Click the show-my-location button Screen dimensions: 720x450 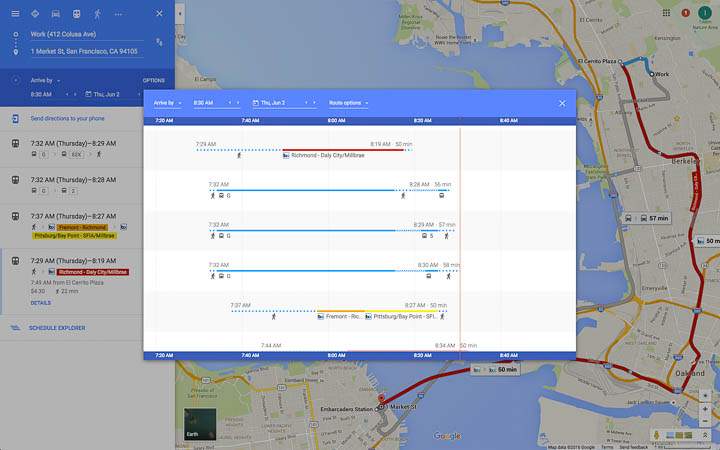(x=705, y=395)
